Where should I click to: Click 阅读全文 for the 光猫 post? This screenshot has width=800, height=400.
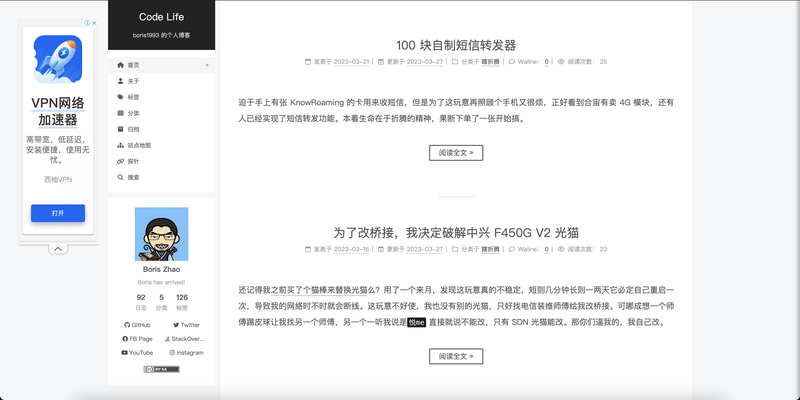(456, 356)
